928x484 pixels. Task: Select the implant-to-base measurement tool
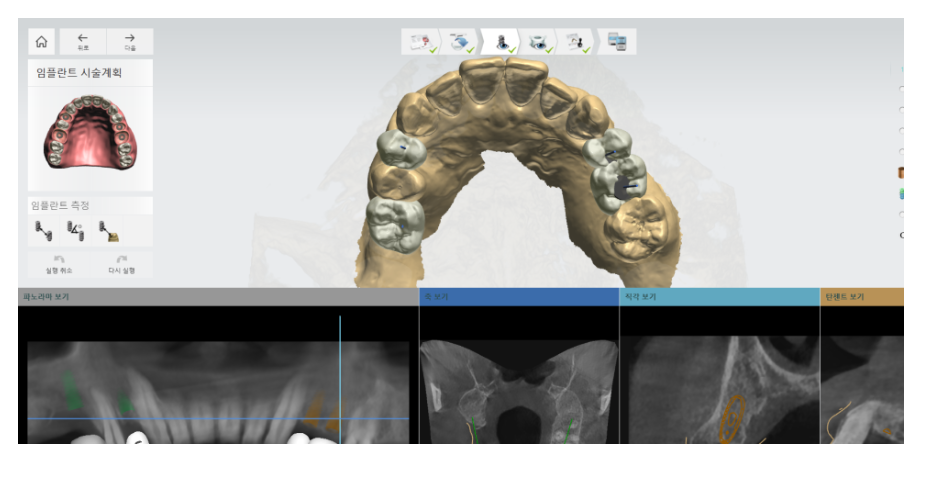pos(108,232)
